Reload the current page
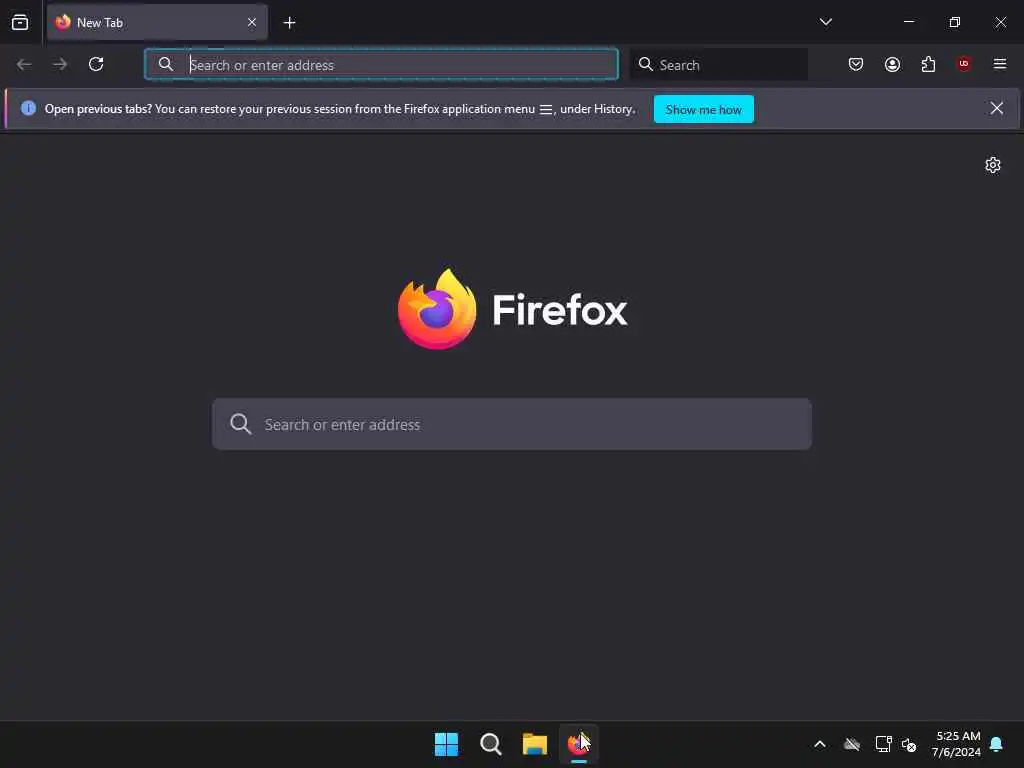The height and width of the screenshot is (768, 1024). (x=96, y=64)
